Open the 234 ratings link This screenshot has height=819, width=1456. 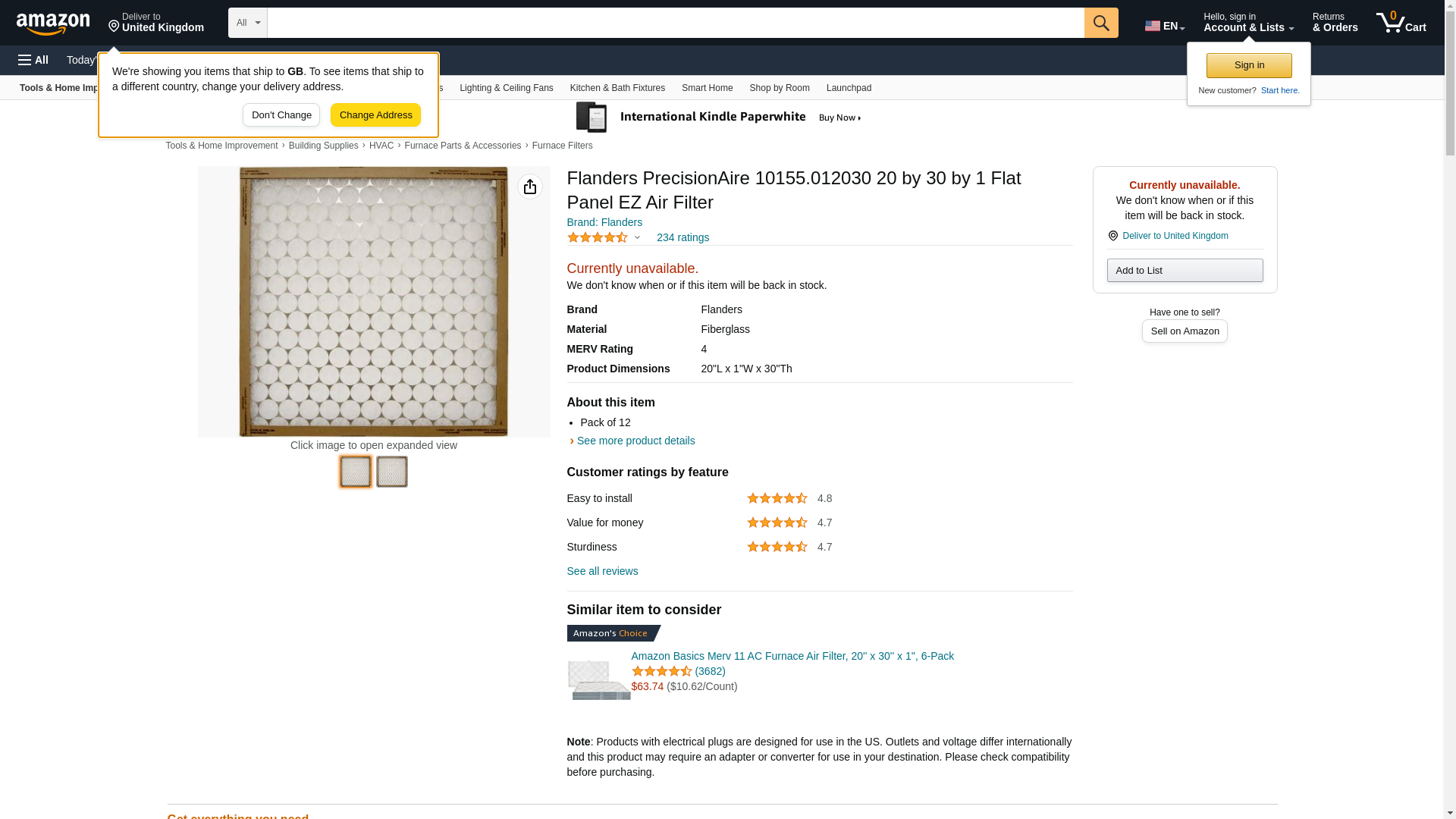point(682,237)
